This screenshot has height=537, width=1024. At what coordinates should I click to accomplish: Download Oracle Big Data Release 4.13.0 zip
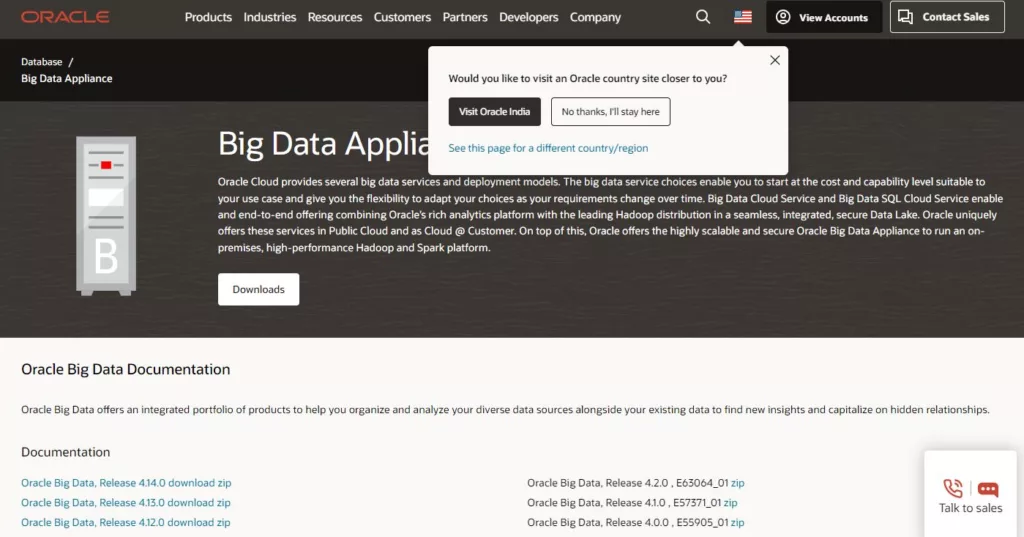126,502
